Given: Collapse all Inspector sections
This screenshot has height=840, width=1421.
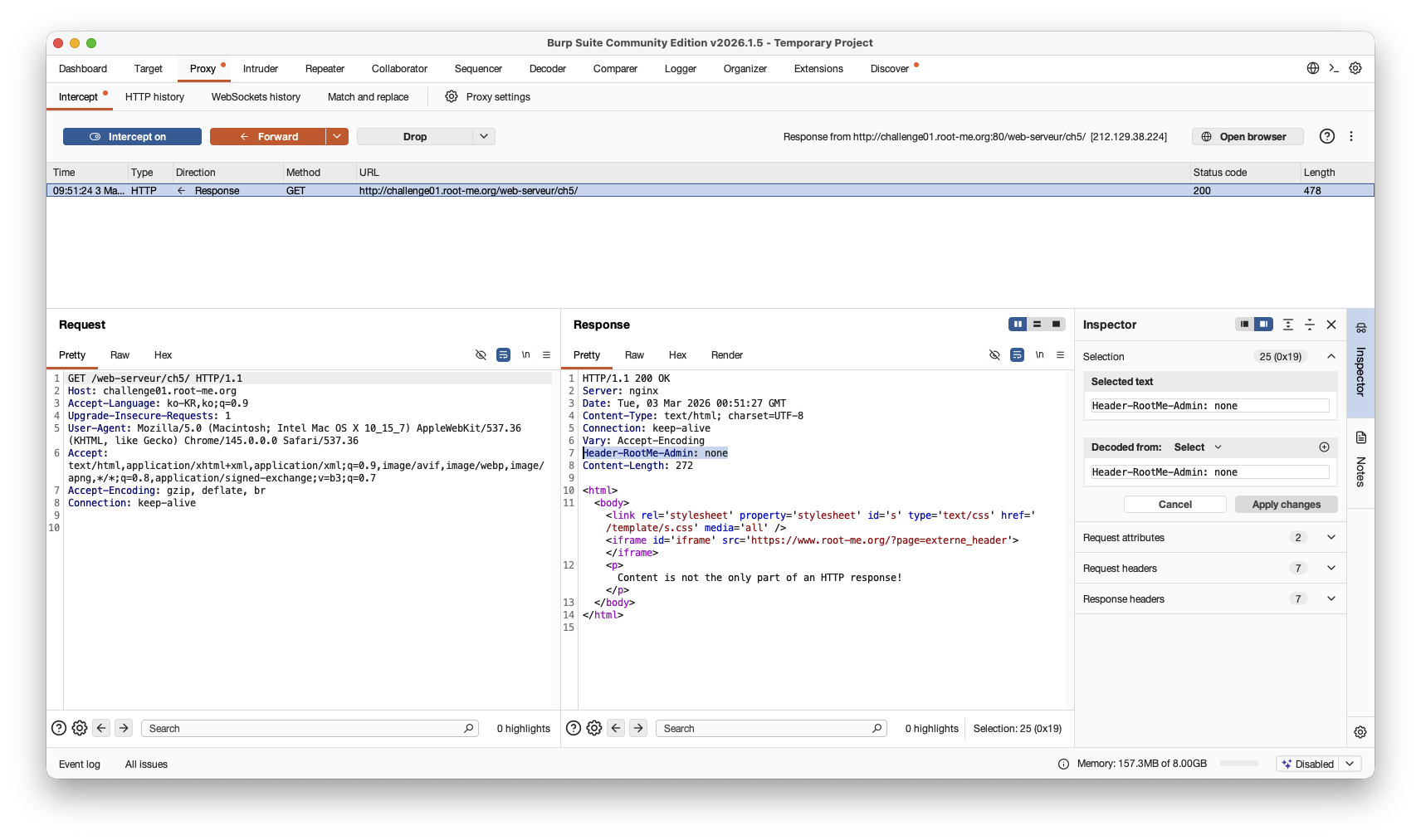Looking at the screenshot, I should pos(1310,325).
